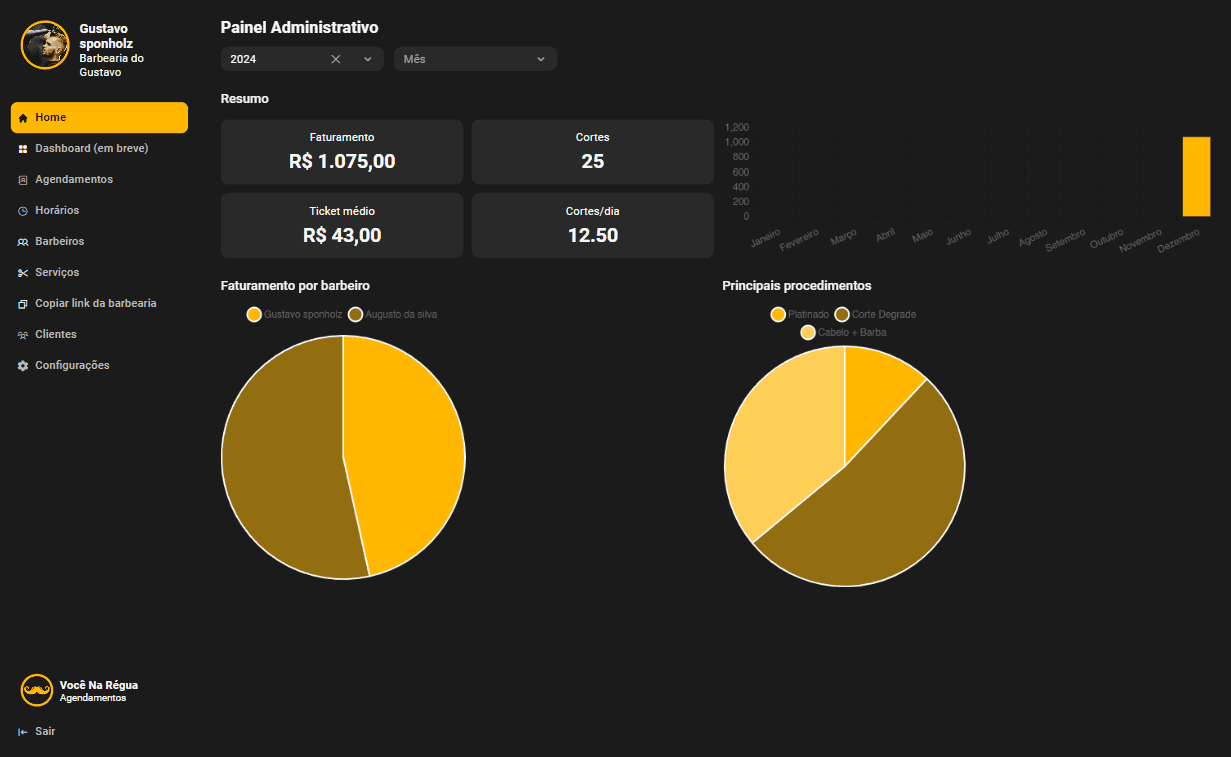Open the Barbeiros menu item
The height and width of the screenshot is (757, 1231).
99,241
